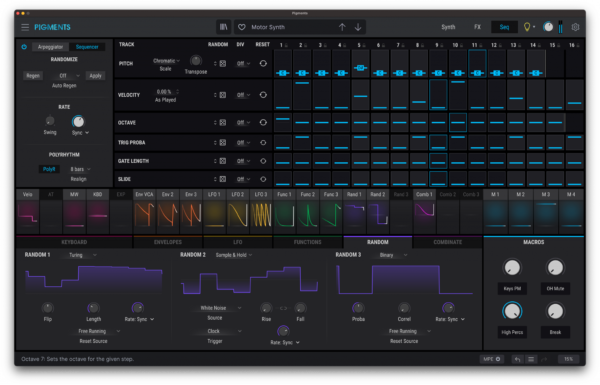600x385 pixels.
Task: Expand the Random 2 Sample & Hold type dropdown
Action: click(233, 255)
